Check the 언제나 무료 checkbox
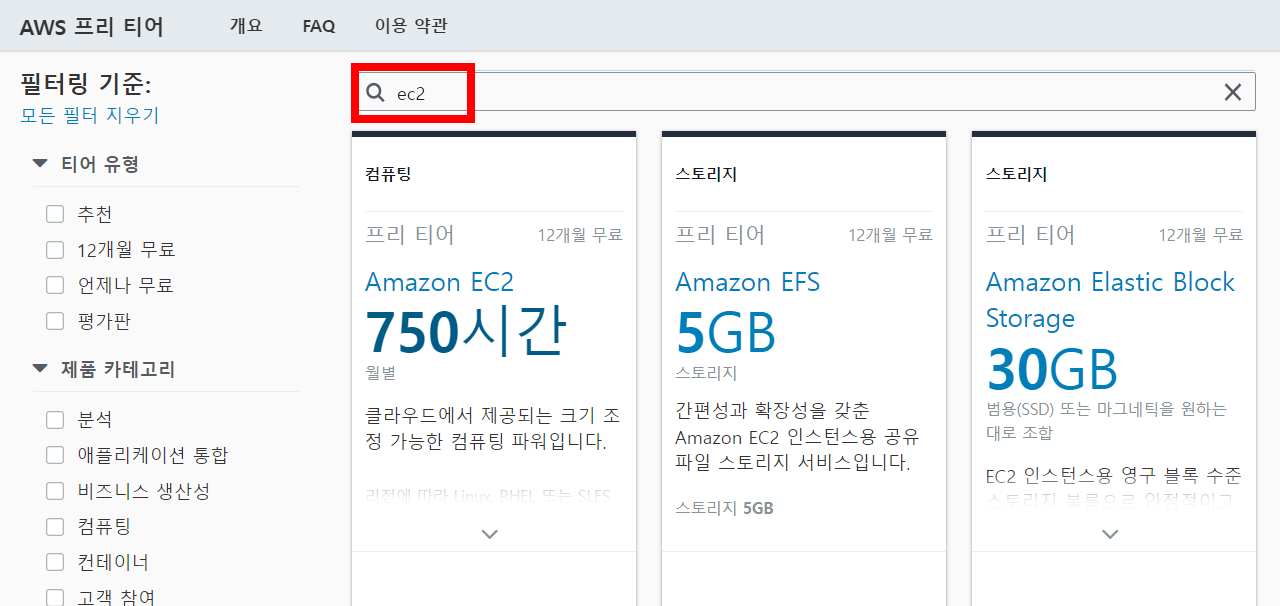This screenshot has height=606, width=1280. coord(55,285)
